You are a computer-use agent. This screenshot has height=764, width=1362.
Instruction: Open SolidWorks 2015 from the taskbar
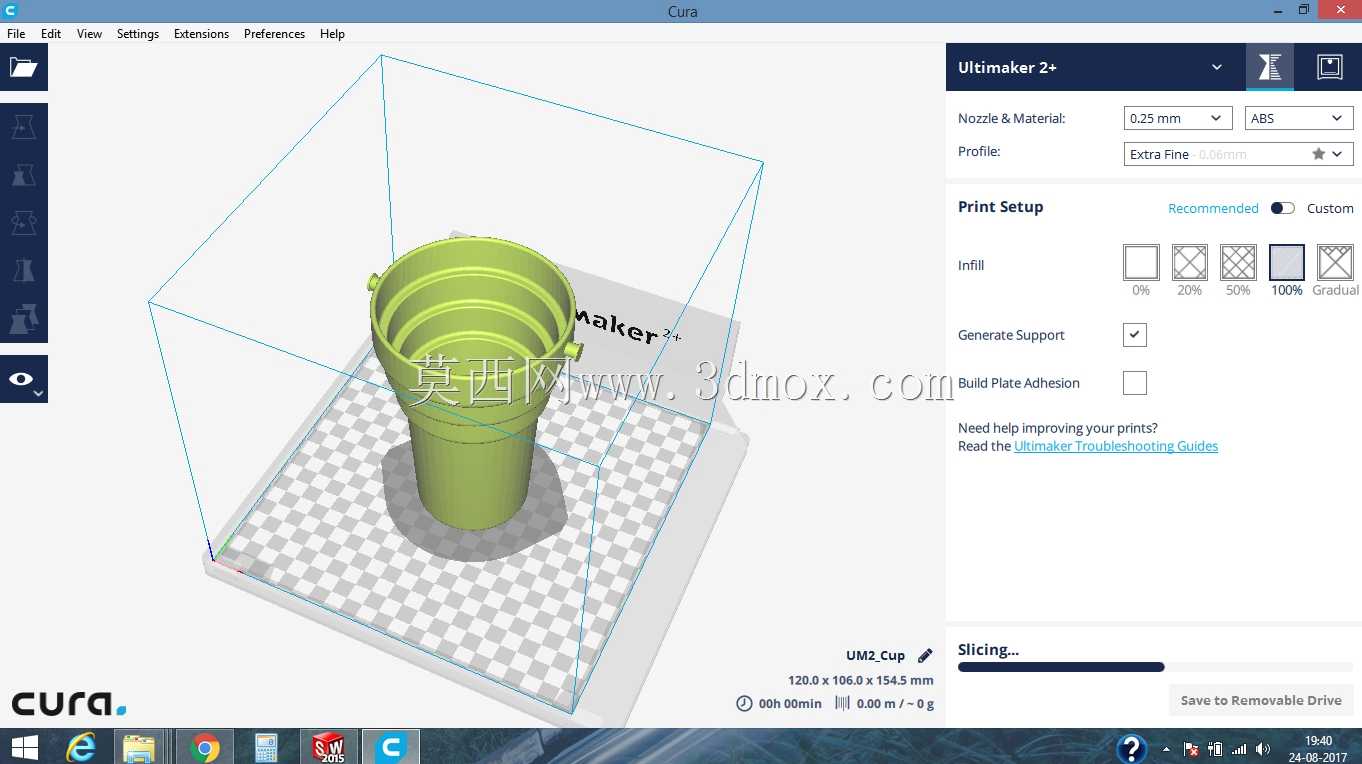(329, 747)
